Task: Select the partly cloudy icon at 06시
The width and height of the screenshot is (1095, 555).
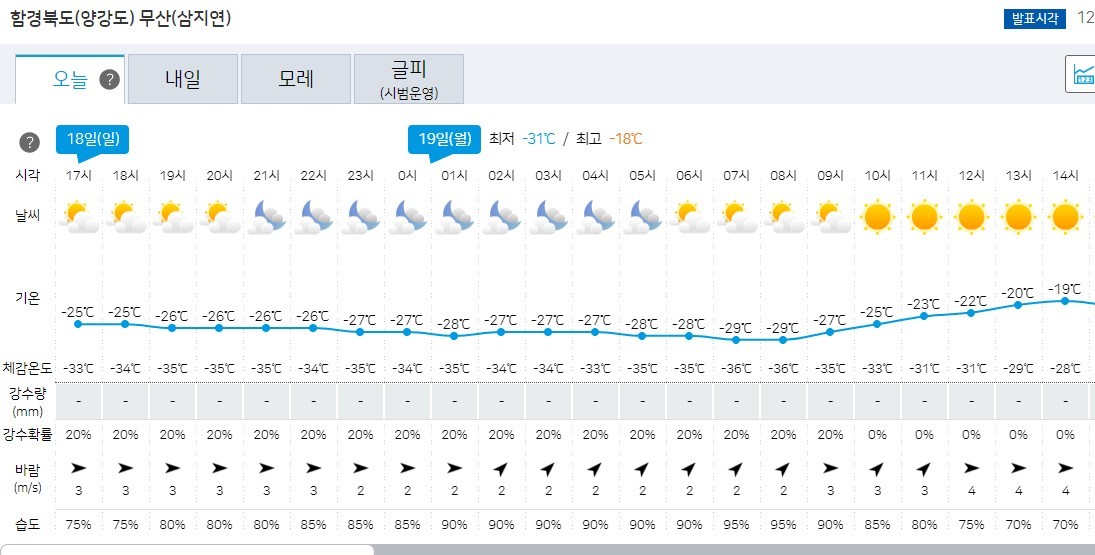Action: tap(689, 215)
